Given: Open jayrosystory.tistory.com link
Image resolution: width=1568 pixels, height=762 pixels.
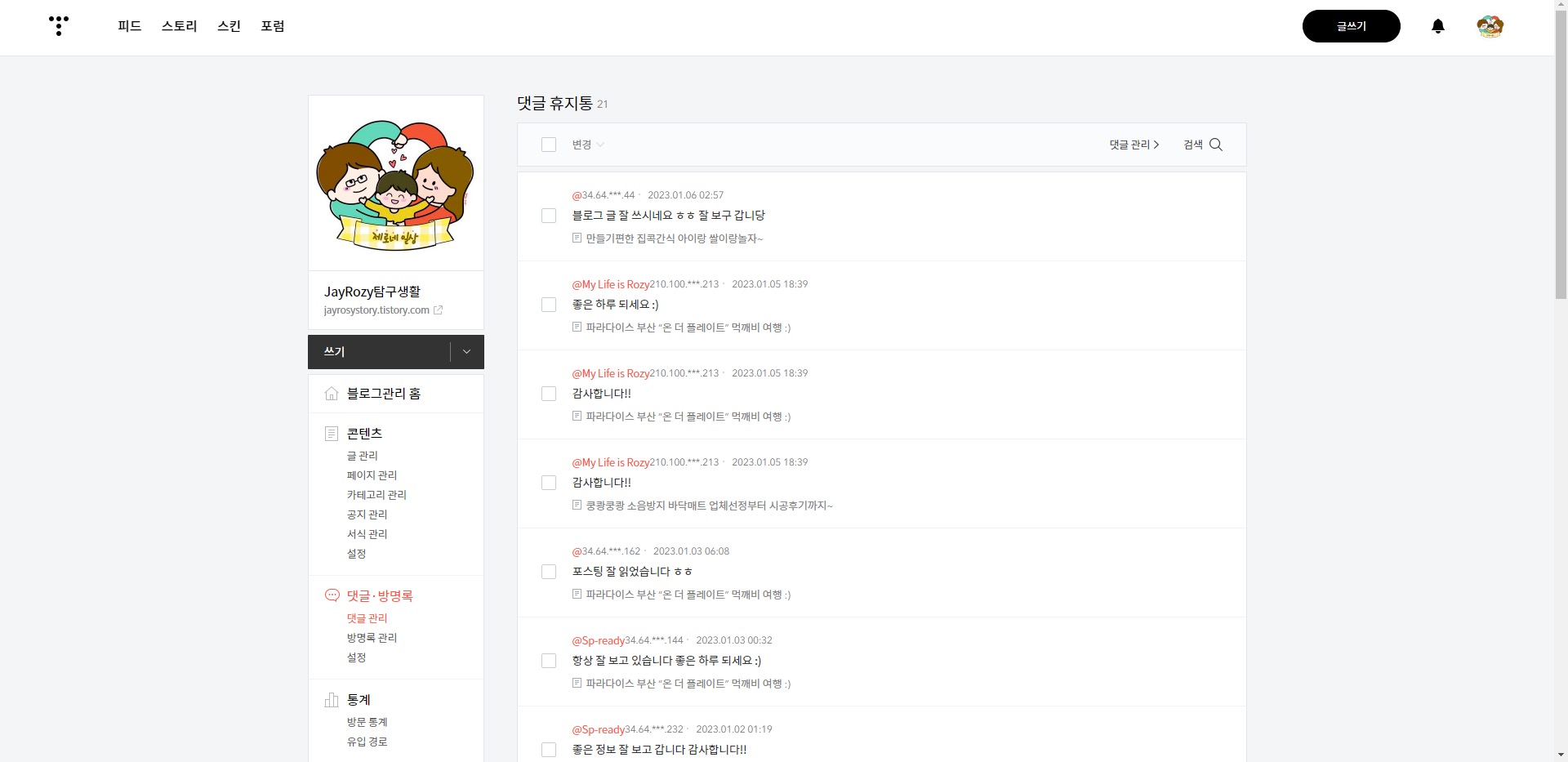Looking at the screenshot, I should 376,310.
